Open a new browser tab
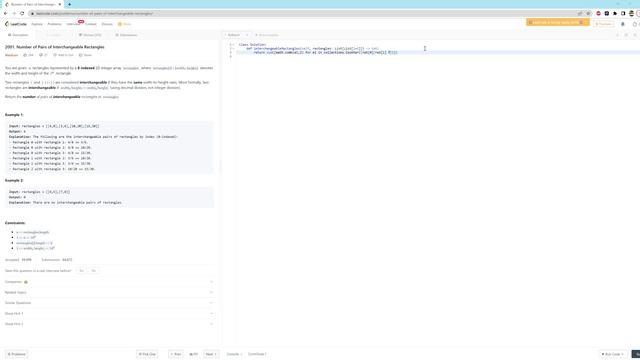Screen dimensions: 640x360 click(69, 4)
